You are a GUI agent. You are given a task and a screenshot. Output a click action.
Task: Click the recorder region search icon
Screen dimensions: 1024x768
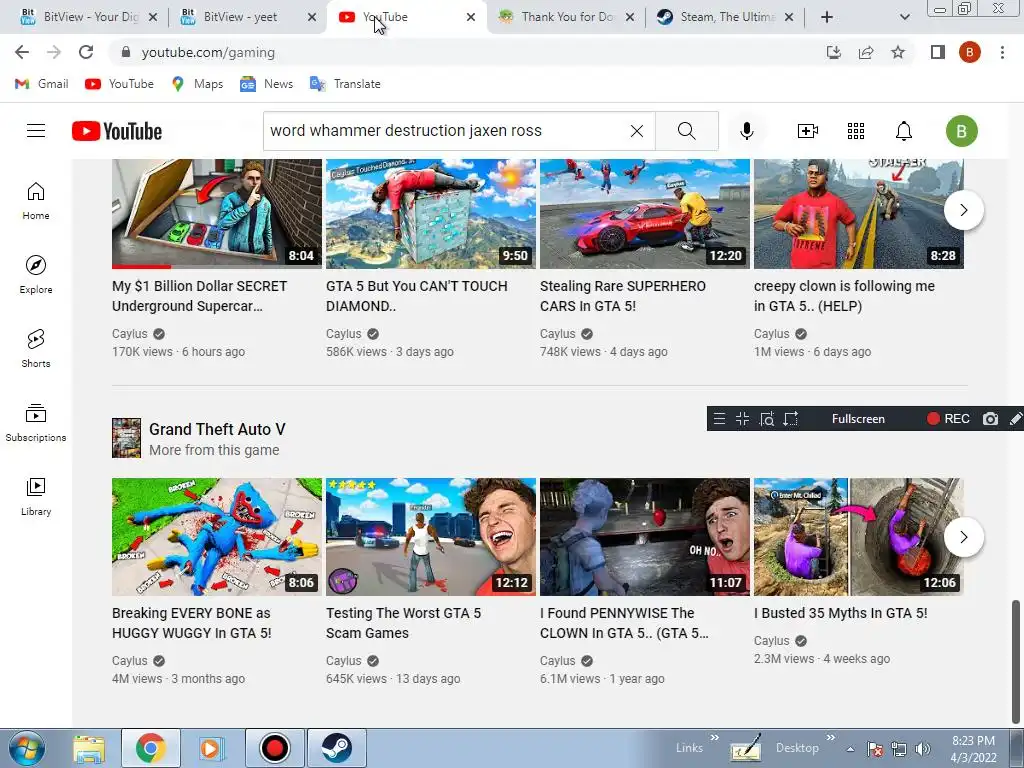[767, 419]
